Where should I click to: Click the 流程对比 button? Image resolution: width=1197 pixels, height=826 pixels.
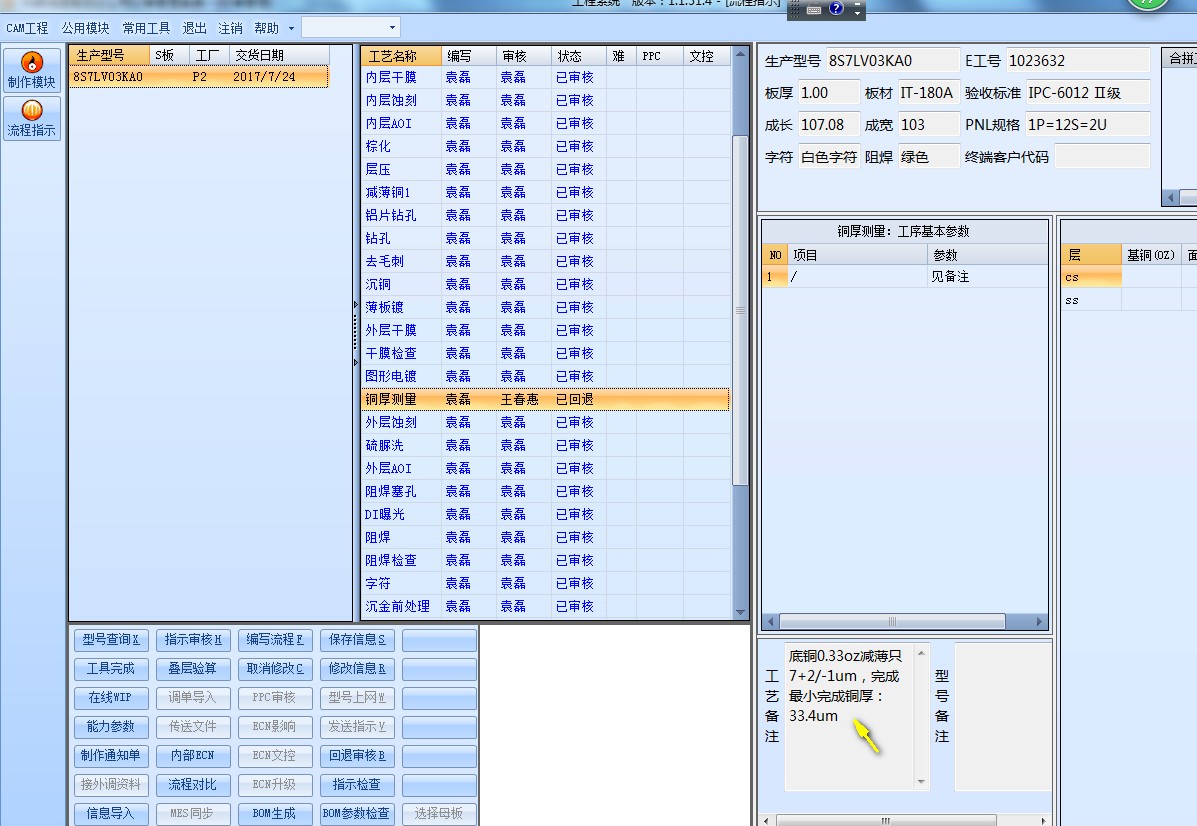click(x=193, y=785)
